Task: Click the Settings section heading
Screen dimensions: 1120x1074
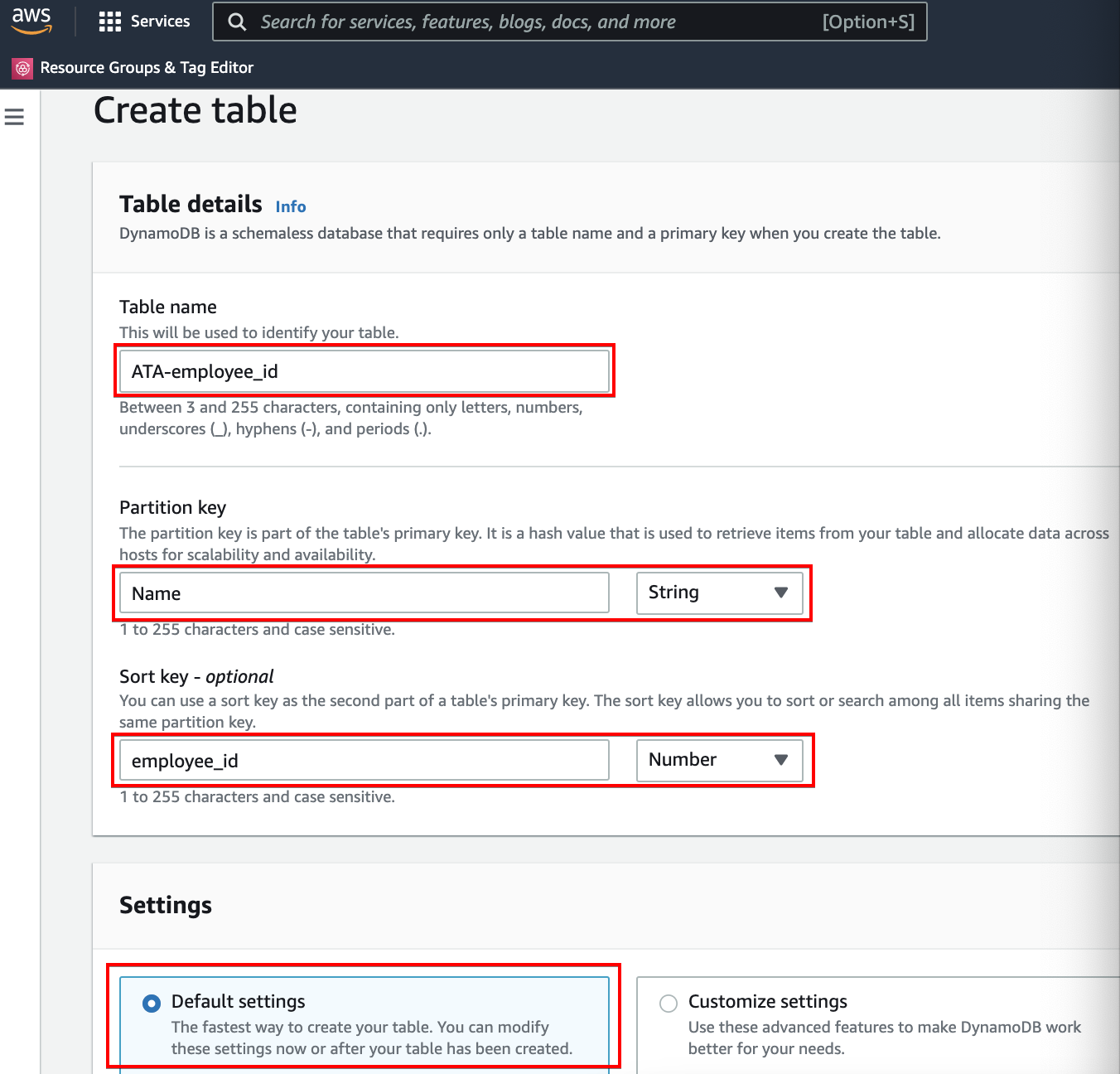Action: tap(166, 905)
